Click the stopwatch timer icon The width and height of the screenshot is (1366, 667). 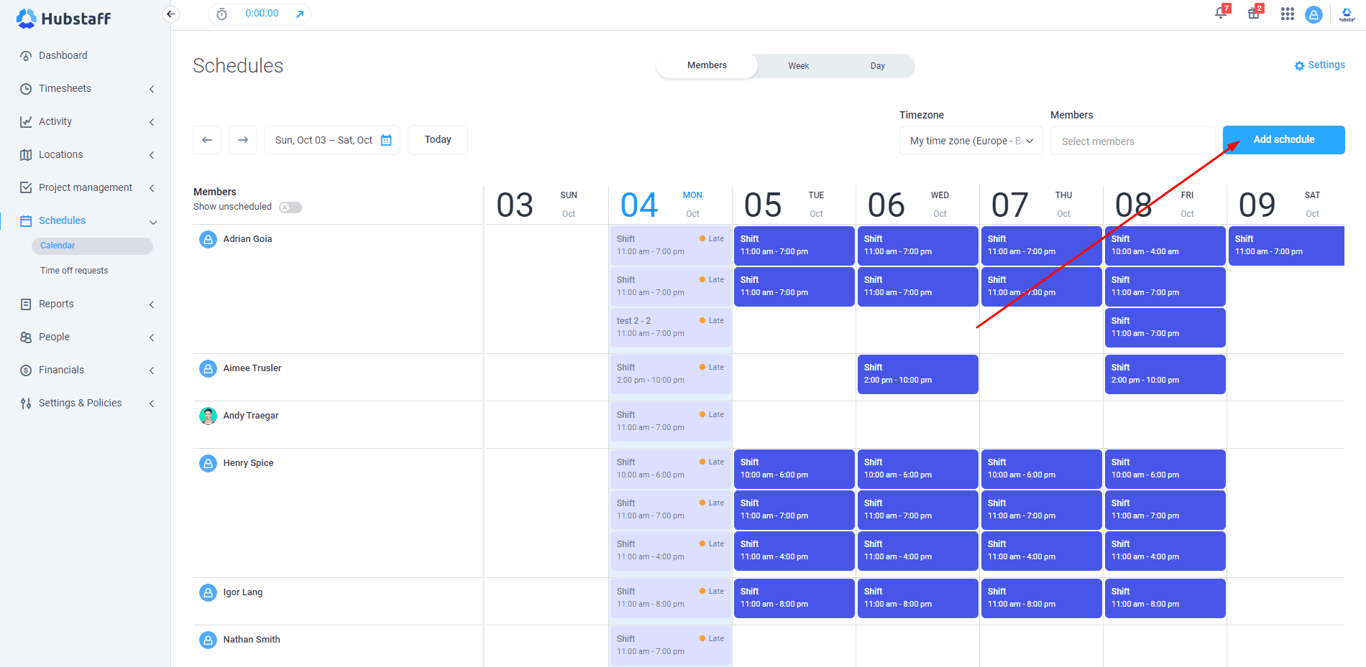pos(222,14)
